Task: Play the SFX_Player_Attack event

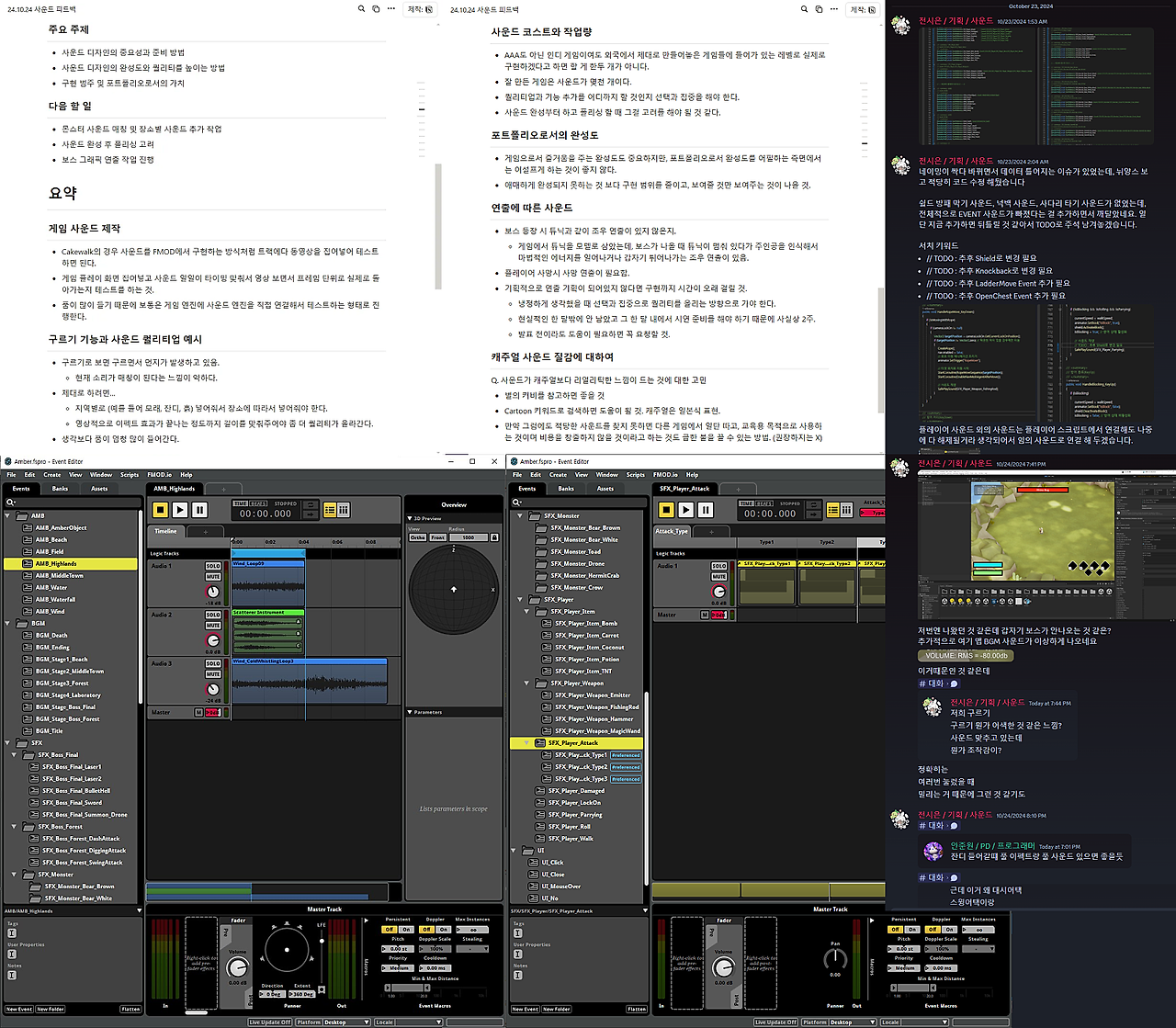Action: 685,510
